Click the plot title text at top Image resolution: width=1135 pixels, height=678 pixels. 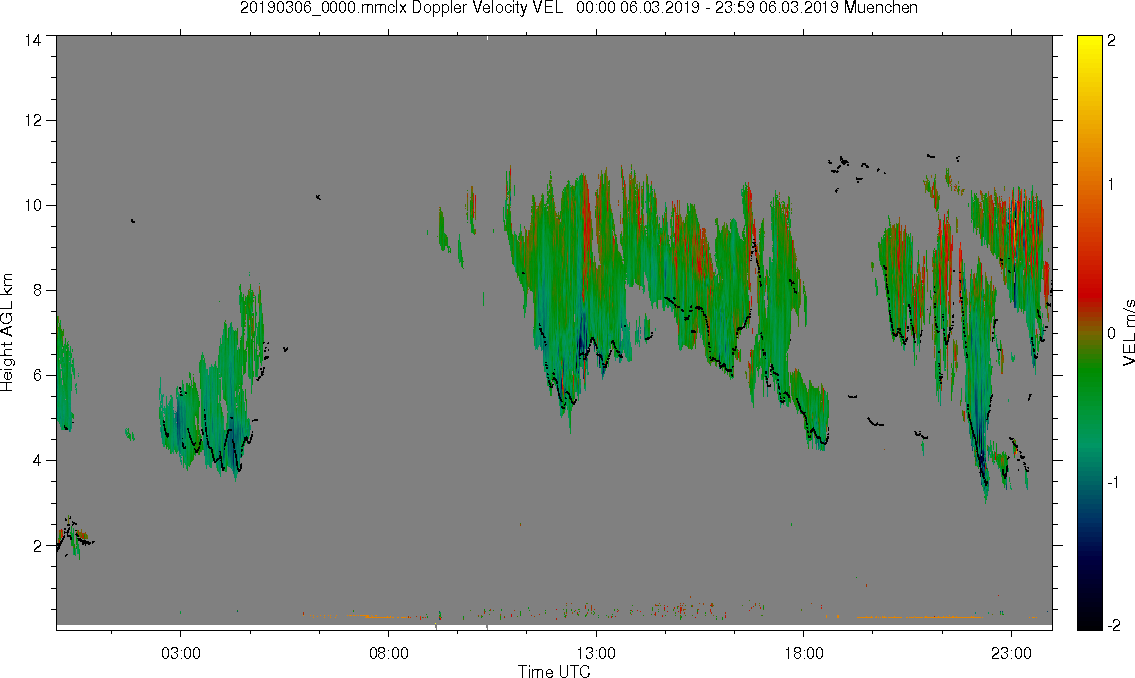pos(578,8)
